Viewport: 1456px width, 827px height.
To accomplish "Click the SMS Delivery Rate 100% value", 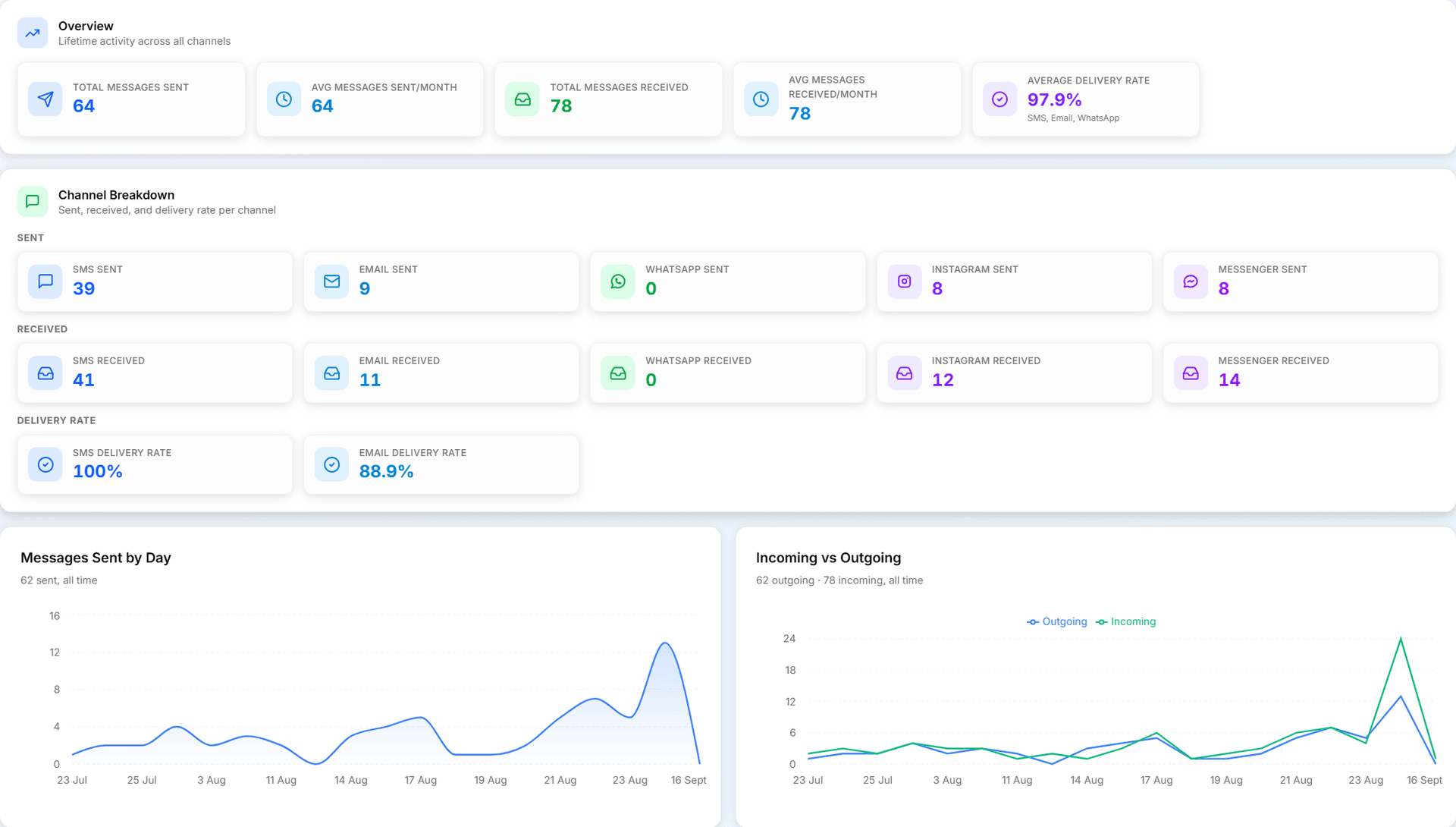I will pos(98,471).
